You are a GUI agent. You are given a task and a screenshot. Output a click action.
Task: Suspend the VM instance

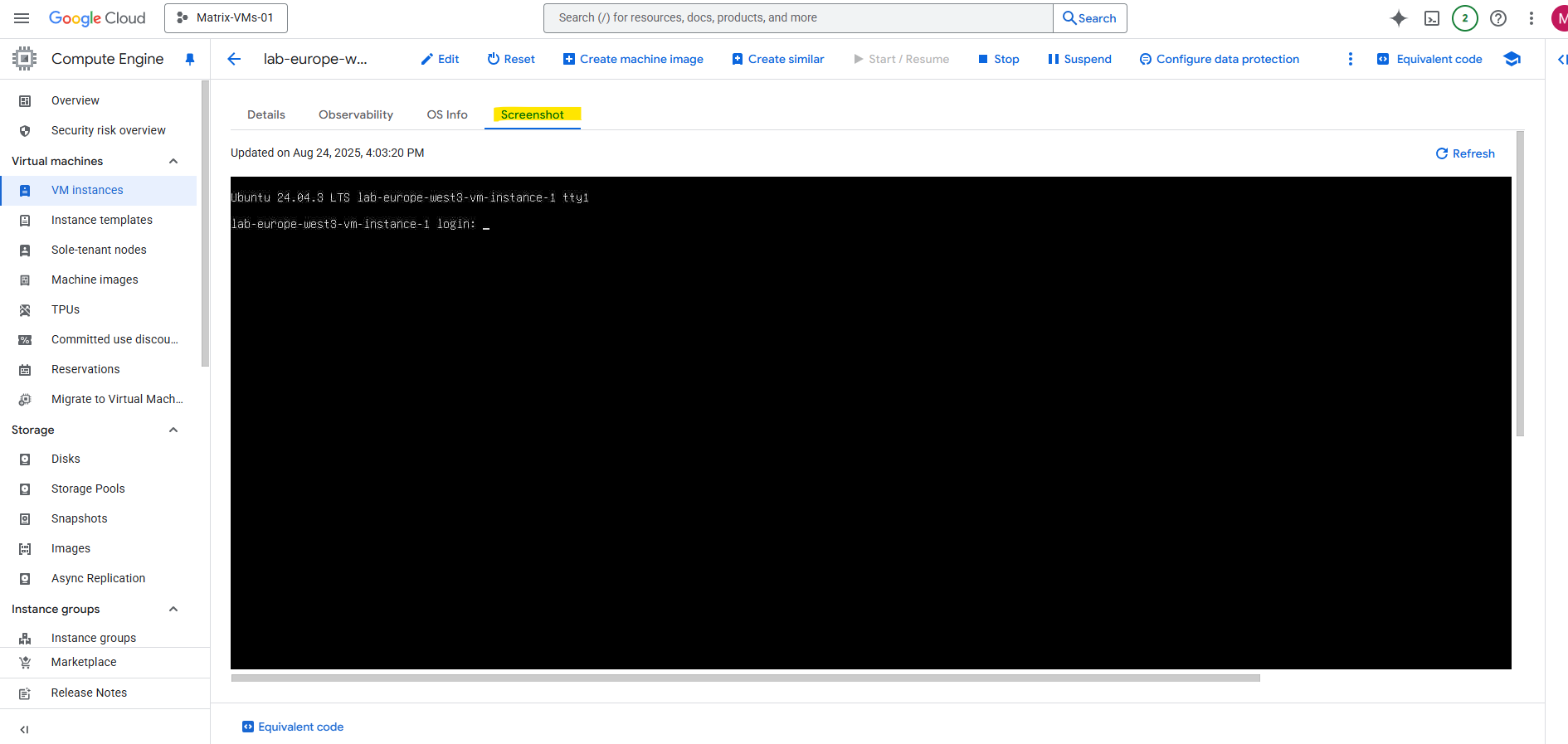1079,59
